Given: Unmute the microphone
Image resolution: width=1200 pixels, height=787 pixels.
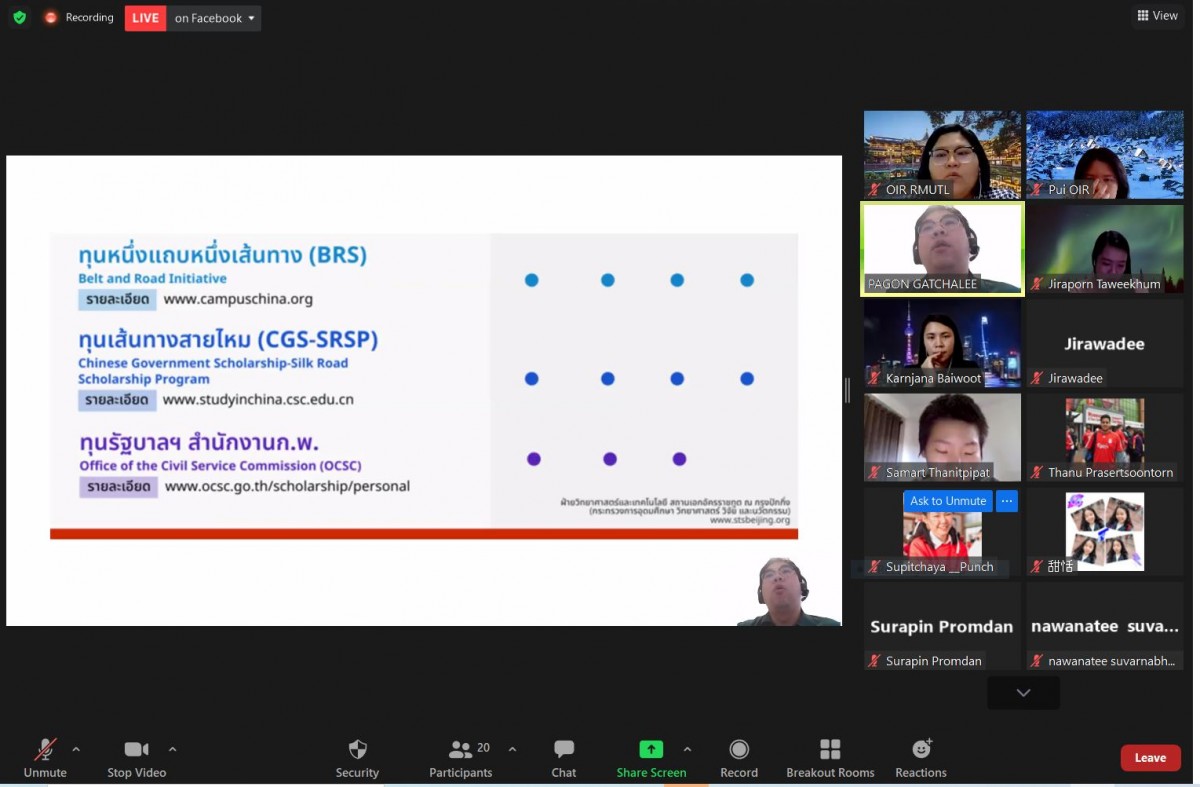Looking at the screenshot, I should [45, 758].
